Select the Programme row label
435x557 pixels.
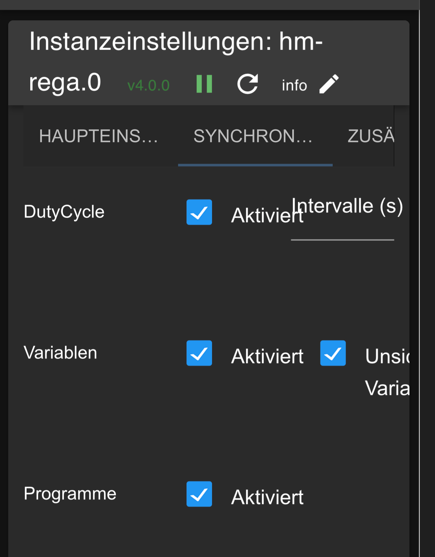click(70, 494)
